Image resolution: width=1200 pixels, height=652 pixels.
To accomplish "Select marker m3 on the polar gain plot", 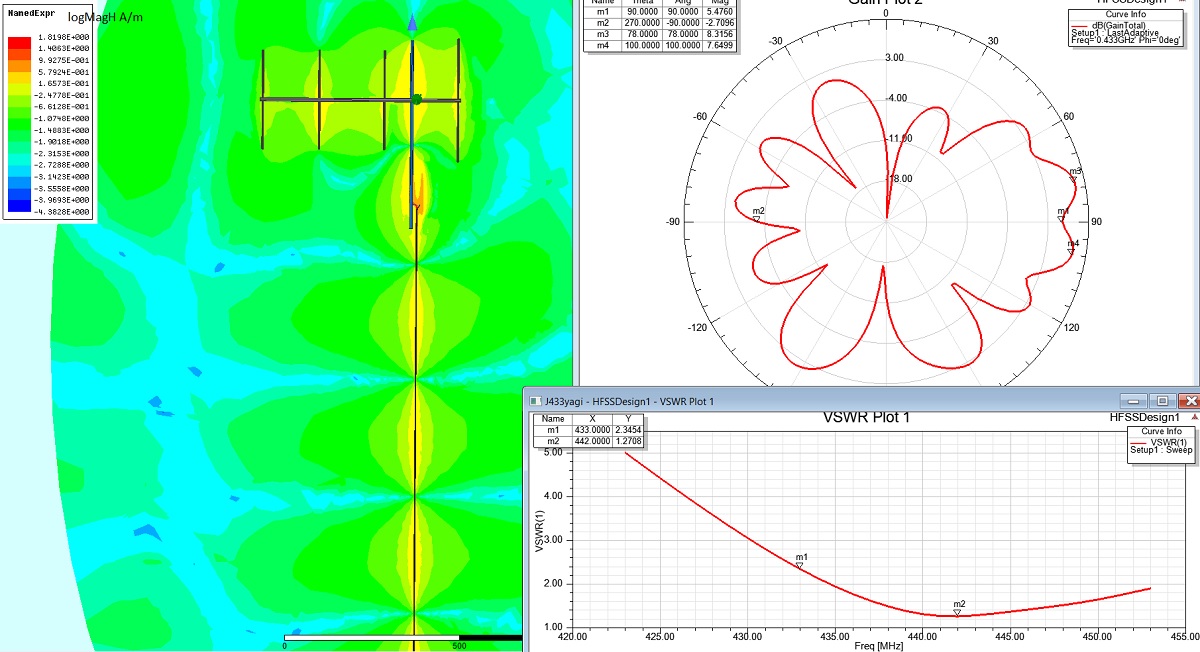I will pyautogui.click(x=1075, y=180).
